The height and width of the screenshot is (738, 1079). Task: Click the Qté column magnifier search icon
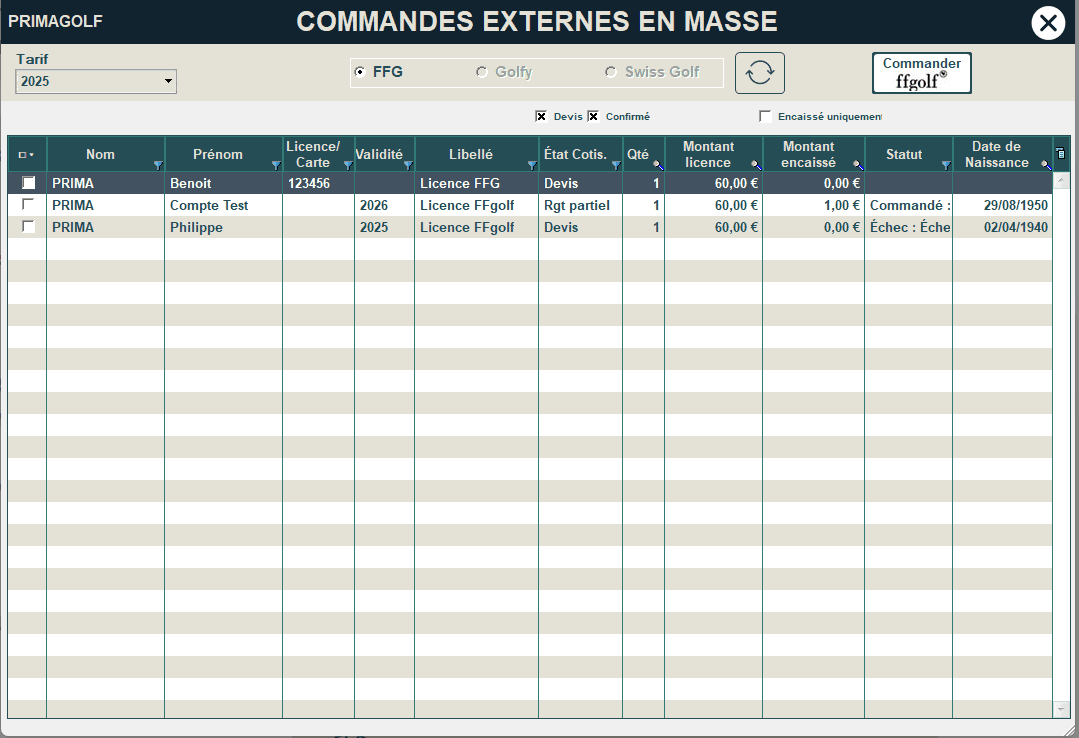658,165
